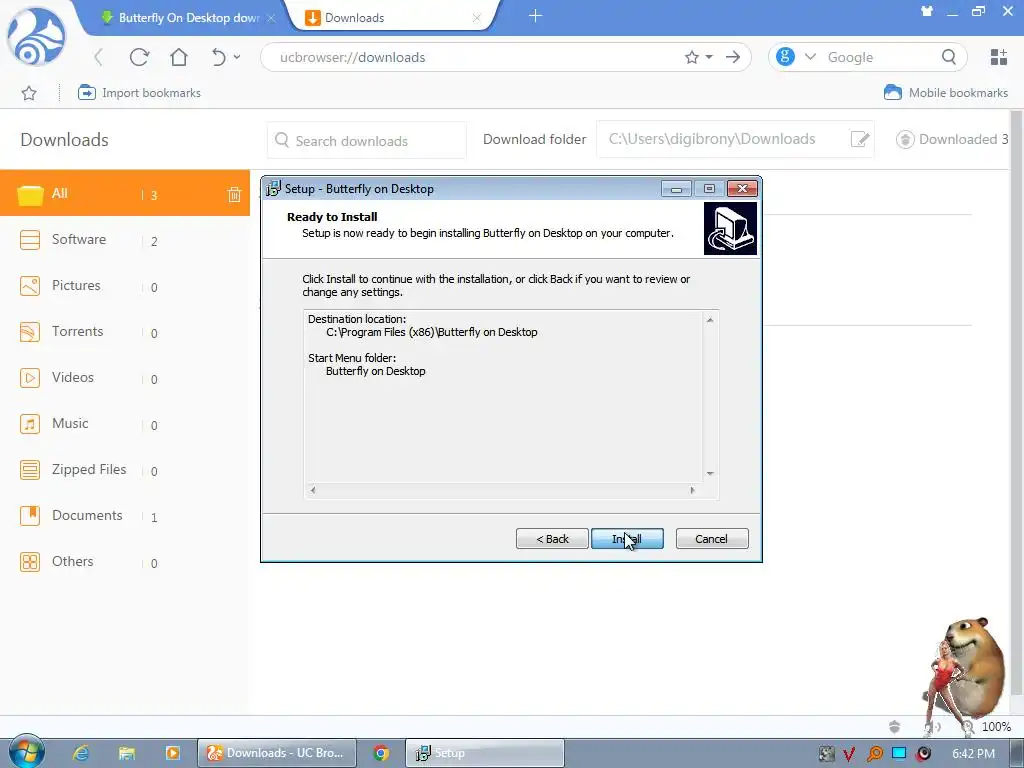Click the Back button in Setup
1024x768 pixels.
[x=552, y=539]
